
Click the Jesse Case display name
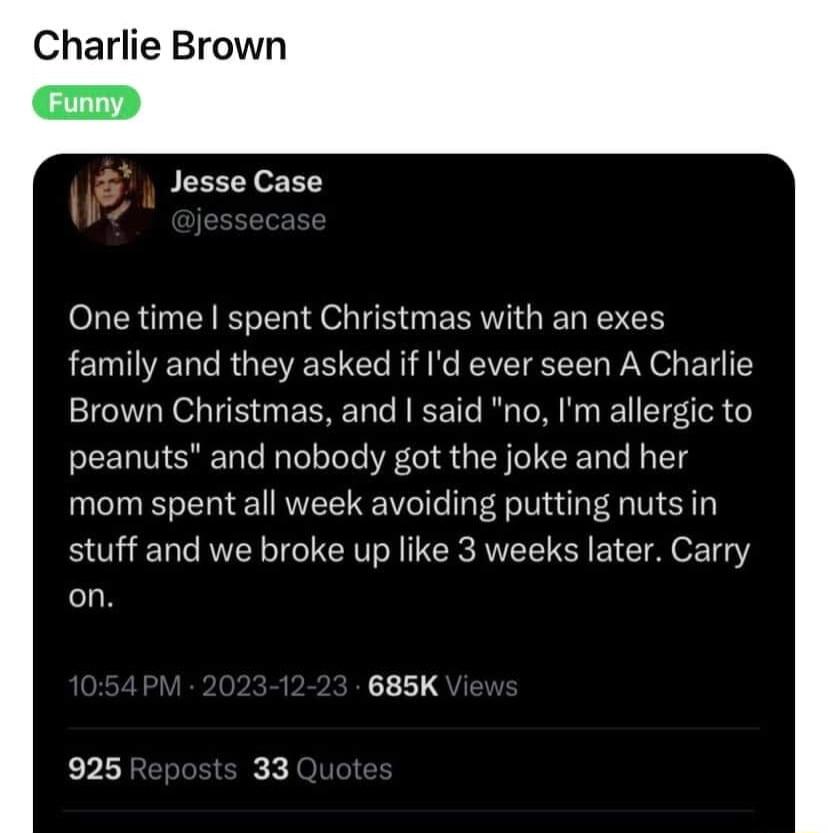tap(246, 182)
